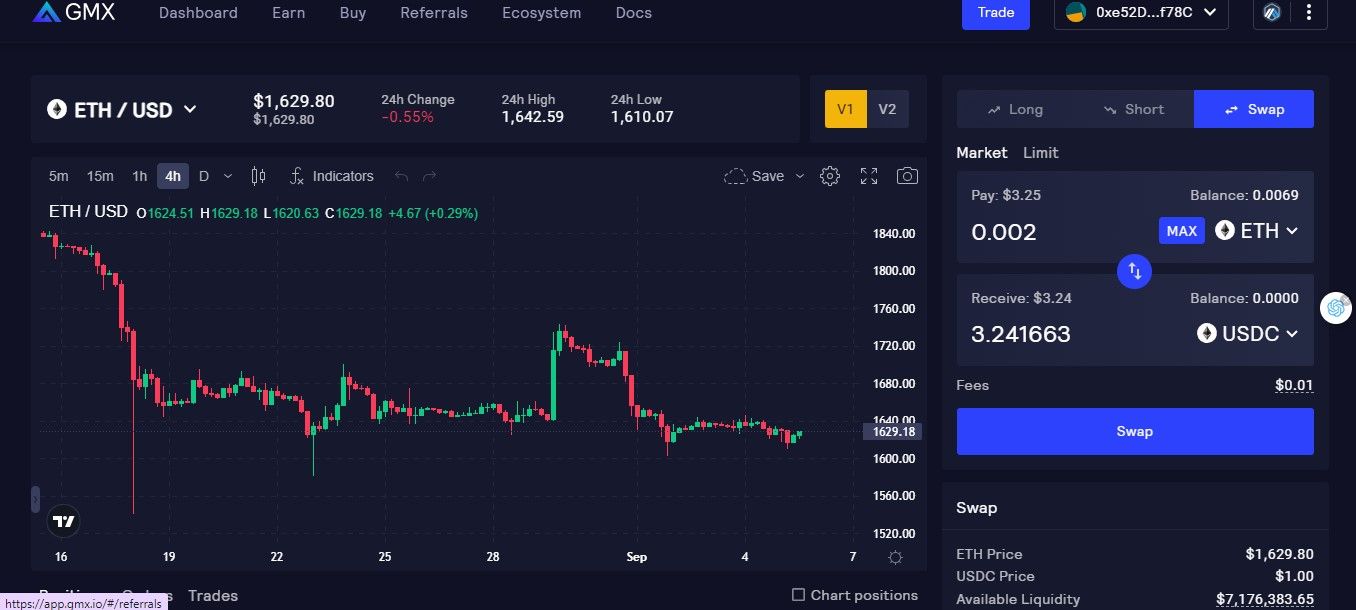This screenshot has height=610, width=1356.
Task: Open the Referrals page
Action: (434, 13)
